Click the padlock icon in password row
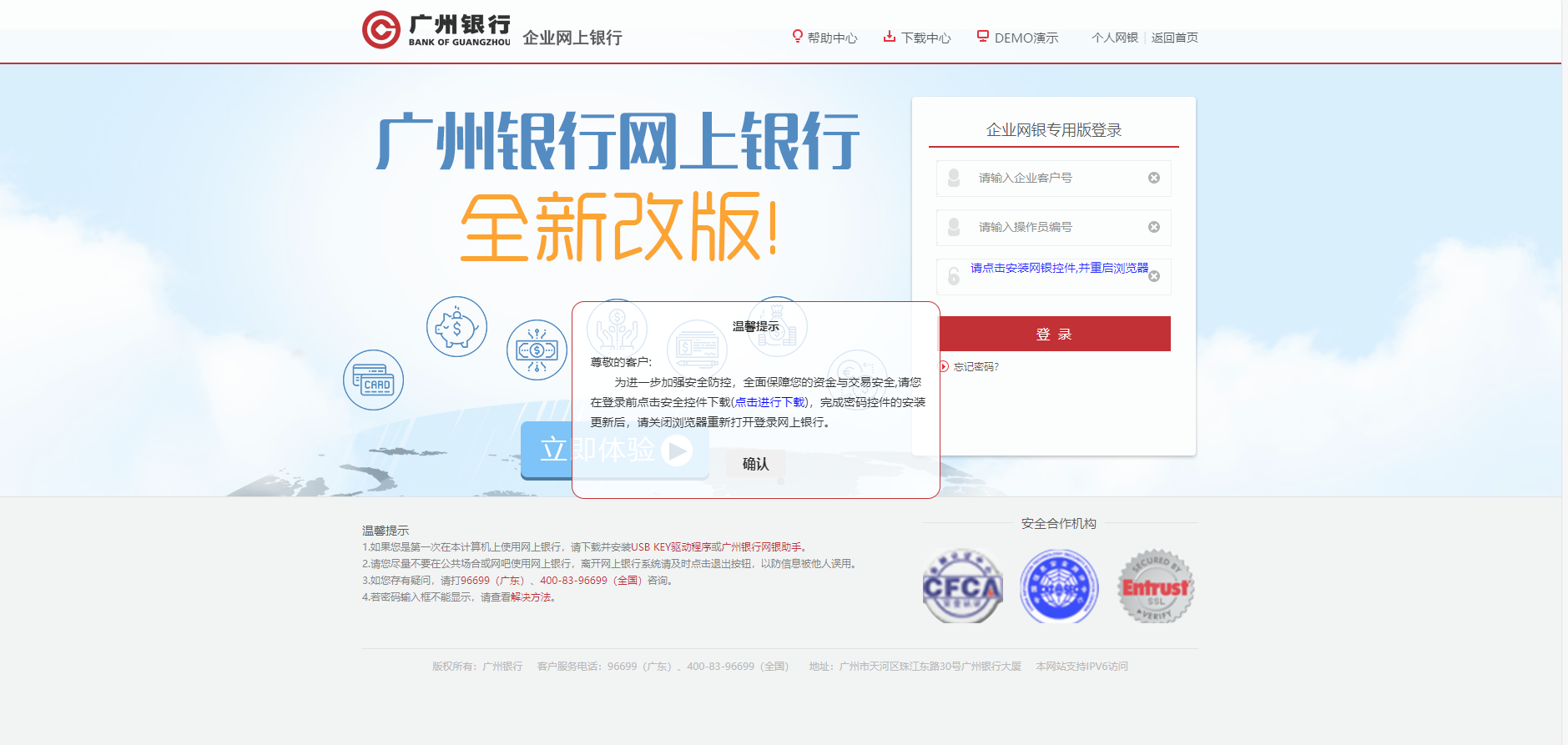1568x745 pixels. click(954, 276)
